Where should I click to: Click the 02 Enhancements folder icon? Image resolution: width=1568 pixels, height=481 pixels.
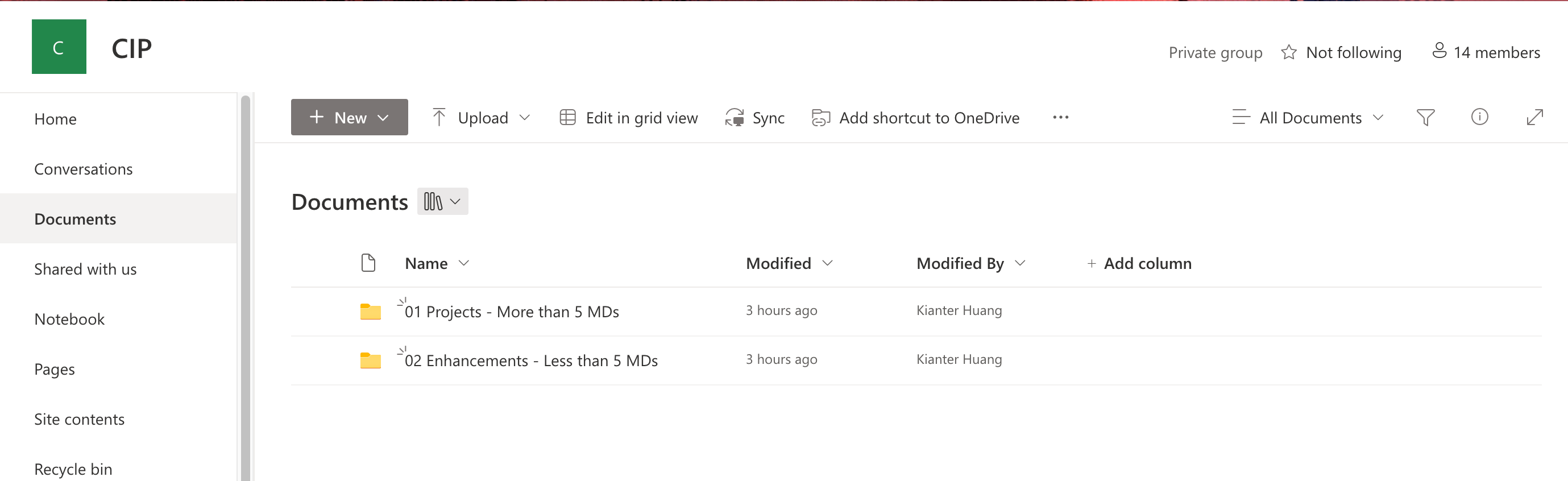pos(370,360)
